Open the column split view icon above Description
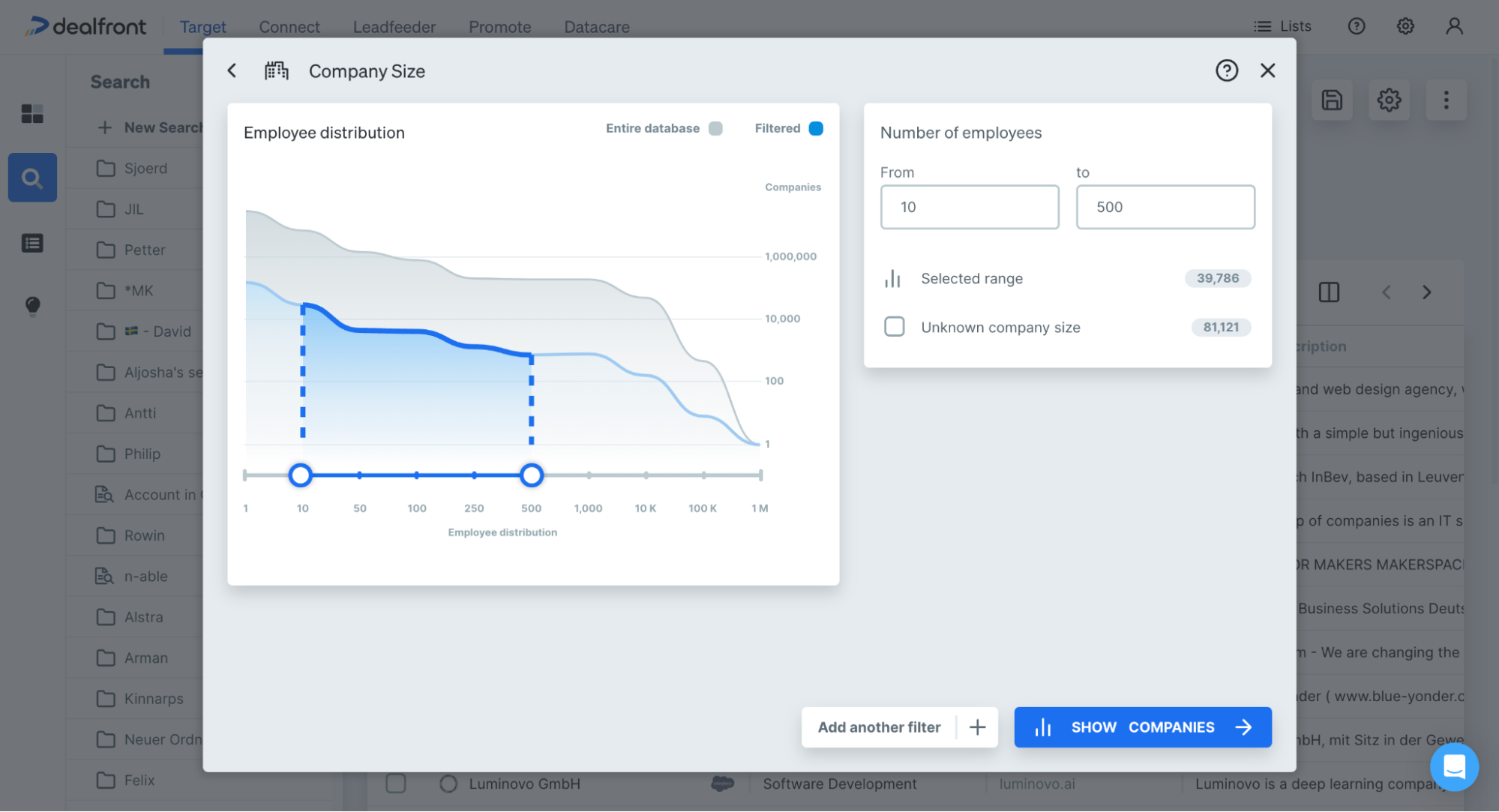1499x812 pixels. [x=1329, y=292]
